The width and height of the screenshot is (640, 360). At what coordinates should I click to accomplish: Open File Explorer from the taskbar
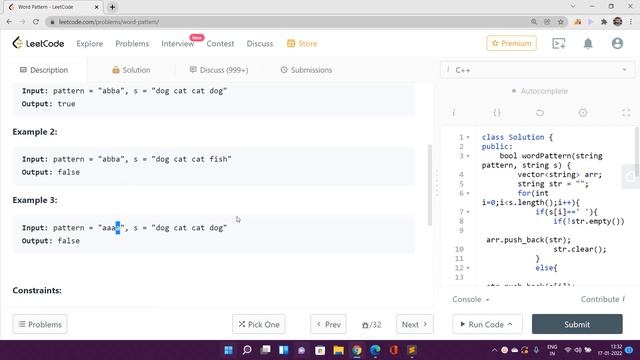[338, 350]
